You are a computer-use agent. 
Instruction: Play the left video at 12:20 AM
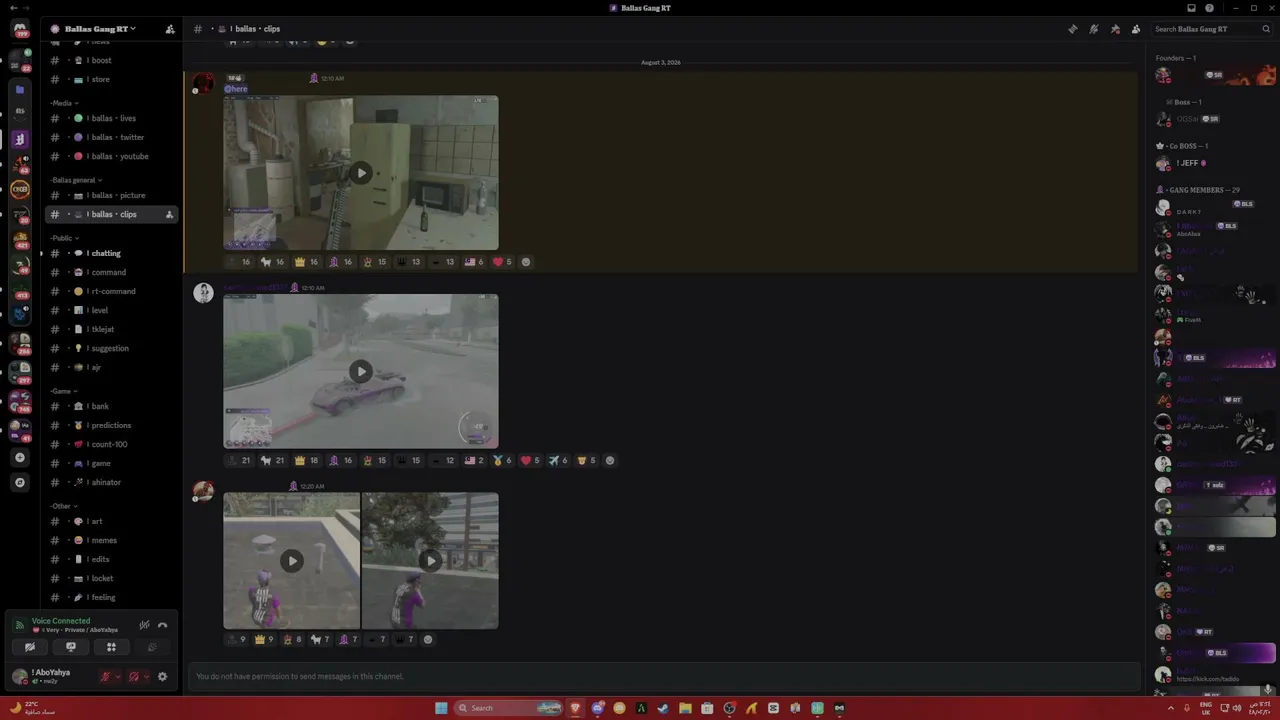coord(292,561)
